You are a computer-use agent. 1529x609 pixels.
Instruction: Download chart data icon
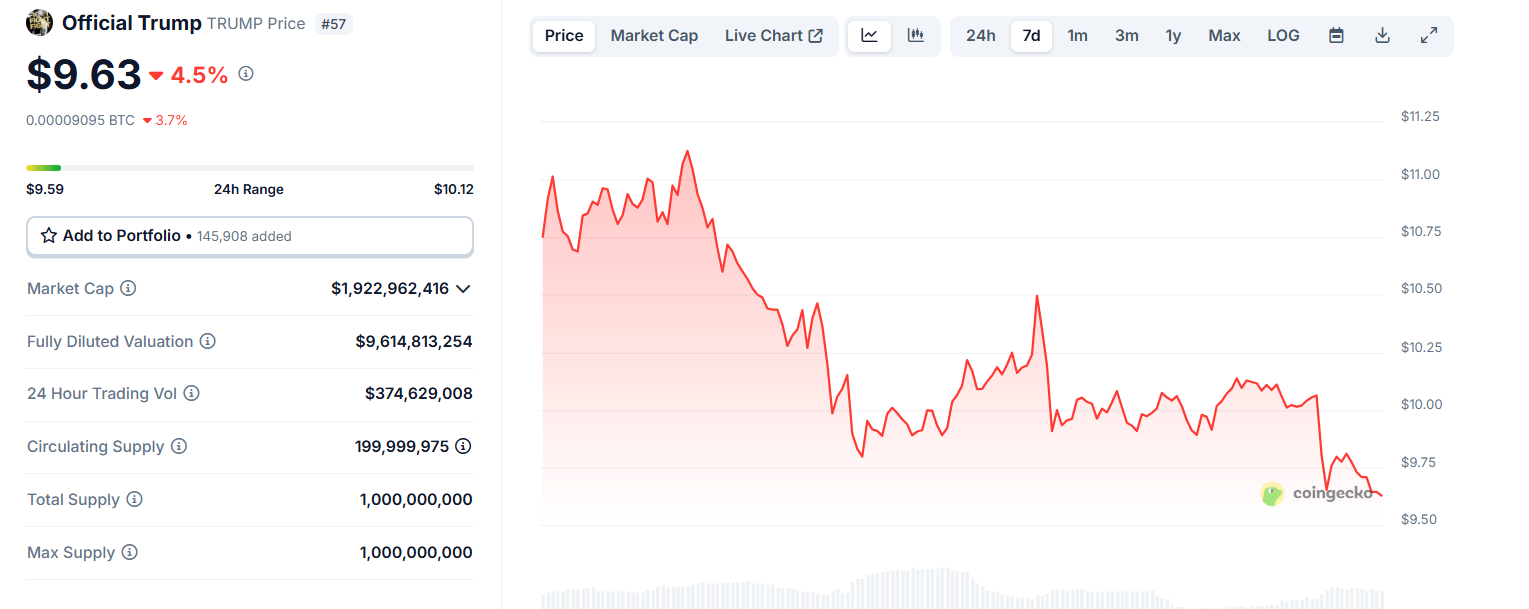point(1382,36)
